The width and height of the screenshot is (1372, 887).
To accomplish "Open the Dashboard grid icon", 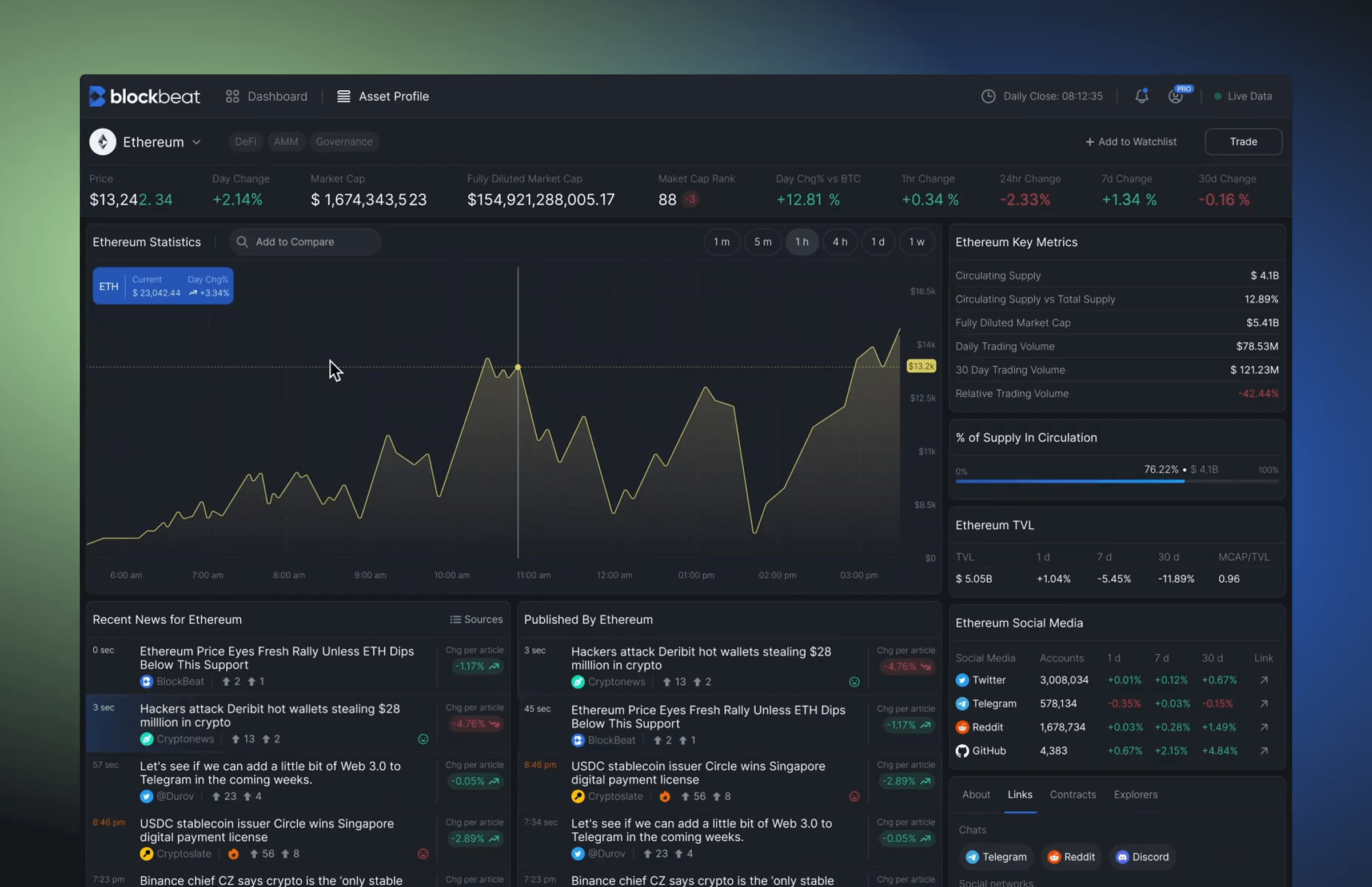I will pos(232,96).
